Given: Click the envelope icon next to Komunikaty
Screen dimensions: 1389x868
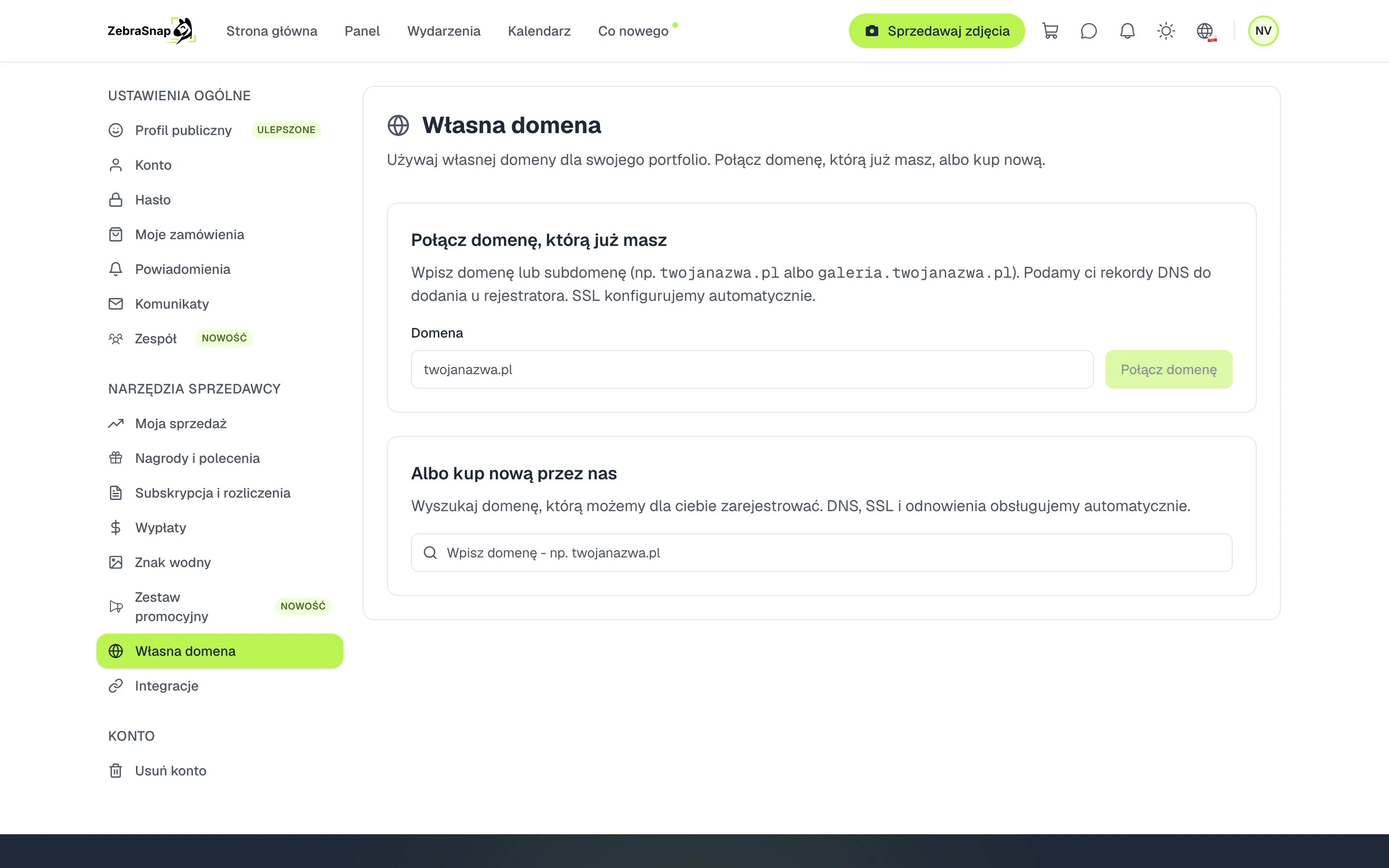Looking at the screenshot, I should click(116, 304).
